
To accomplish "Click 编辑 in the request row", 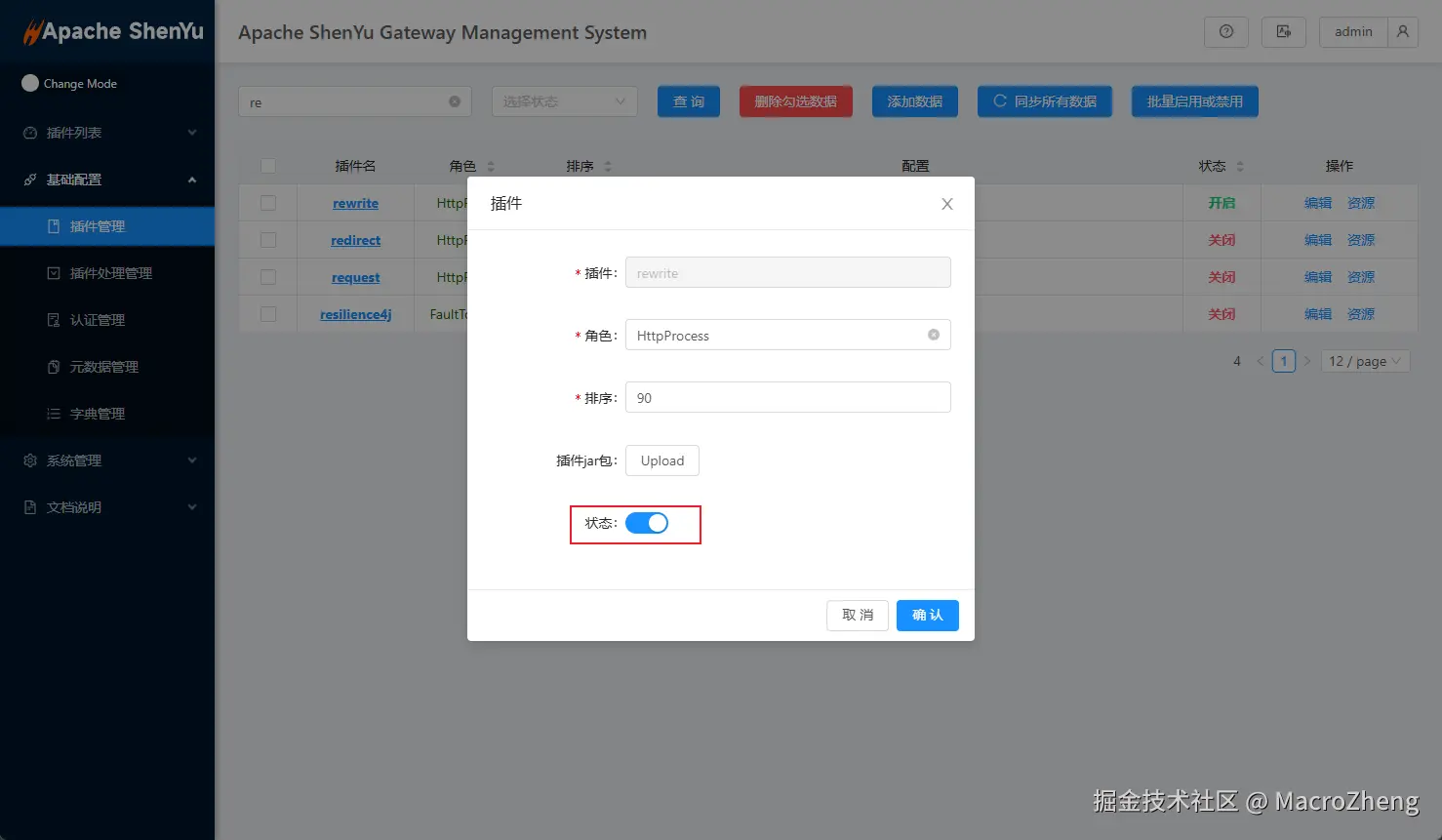I will (1318, 277).
